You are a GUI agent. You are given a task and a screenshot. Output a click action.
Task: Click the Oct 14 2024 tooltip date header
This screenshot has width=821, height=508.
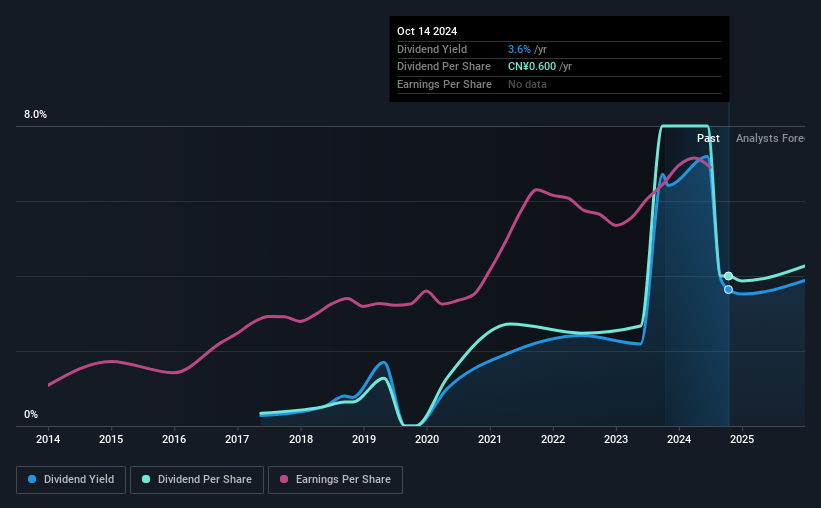[427, 31]
